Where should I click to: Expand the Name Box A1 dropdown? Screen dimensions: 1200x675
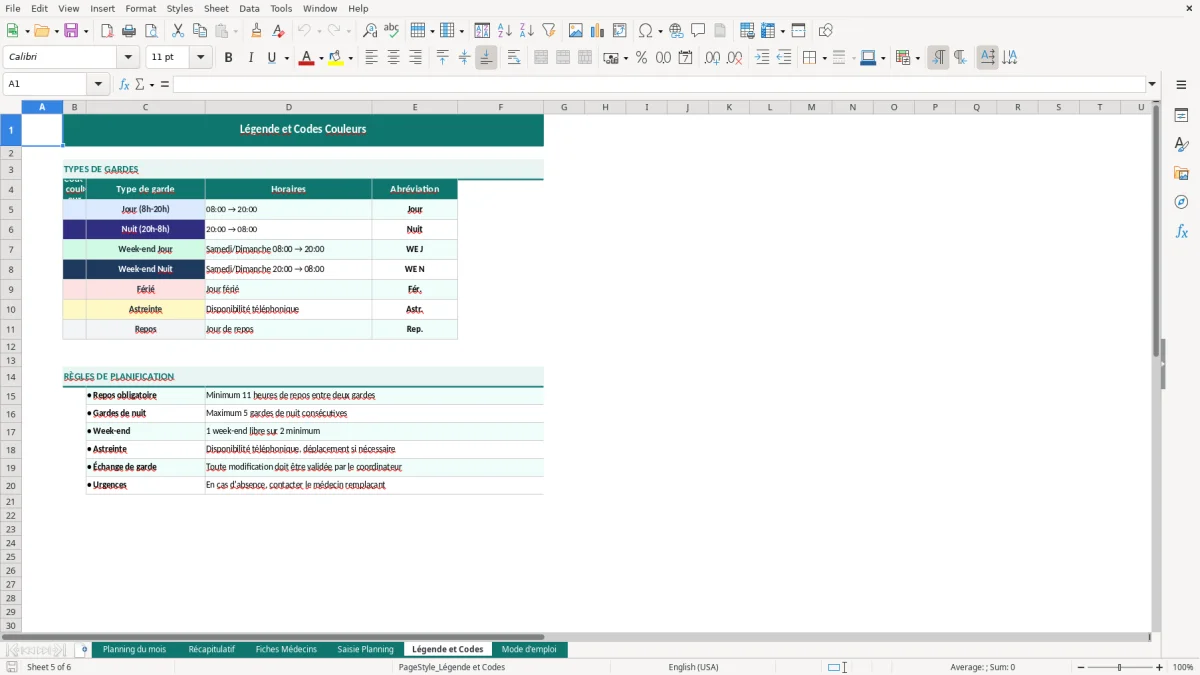(99, 84)
